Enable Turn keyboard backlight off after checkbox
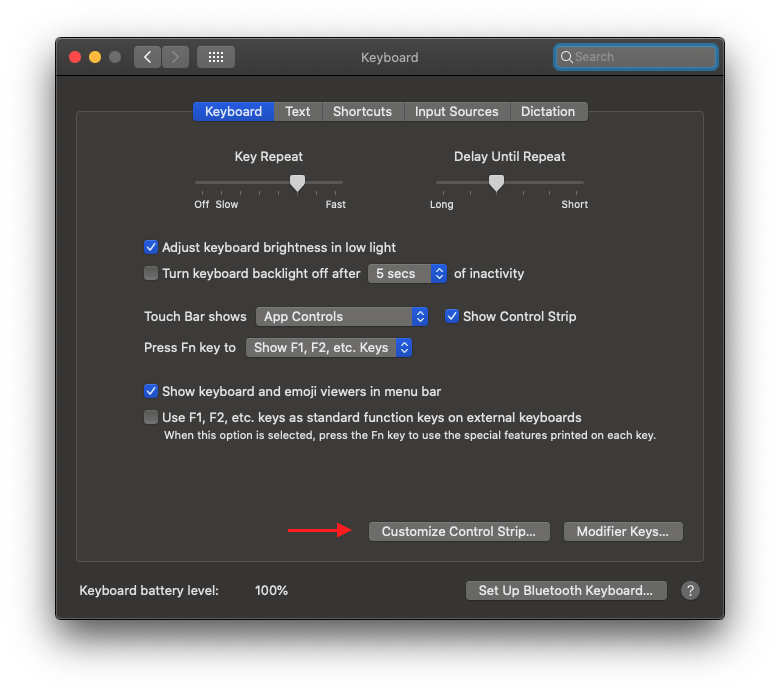Image resolution: width=780 pixels, height=693 pixels. coord(151,273)
